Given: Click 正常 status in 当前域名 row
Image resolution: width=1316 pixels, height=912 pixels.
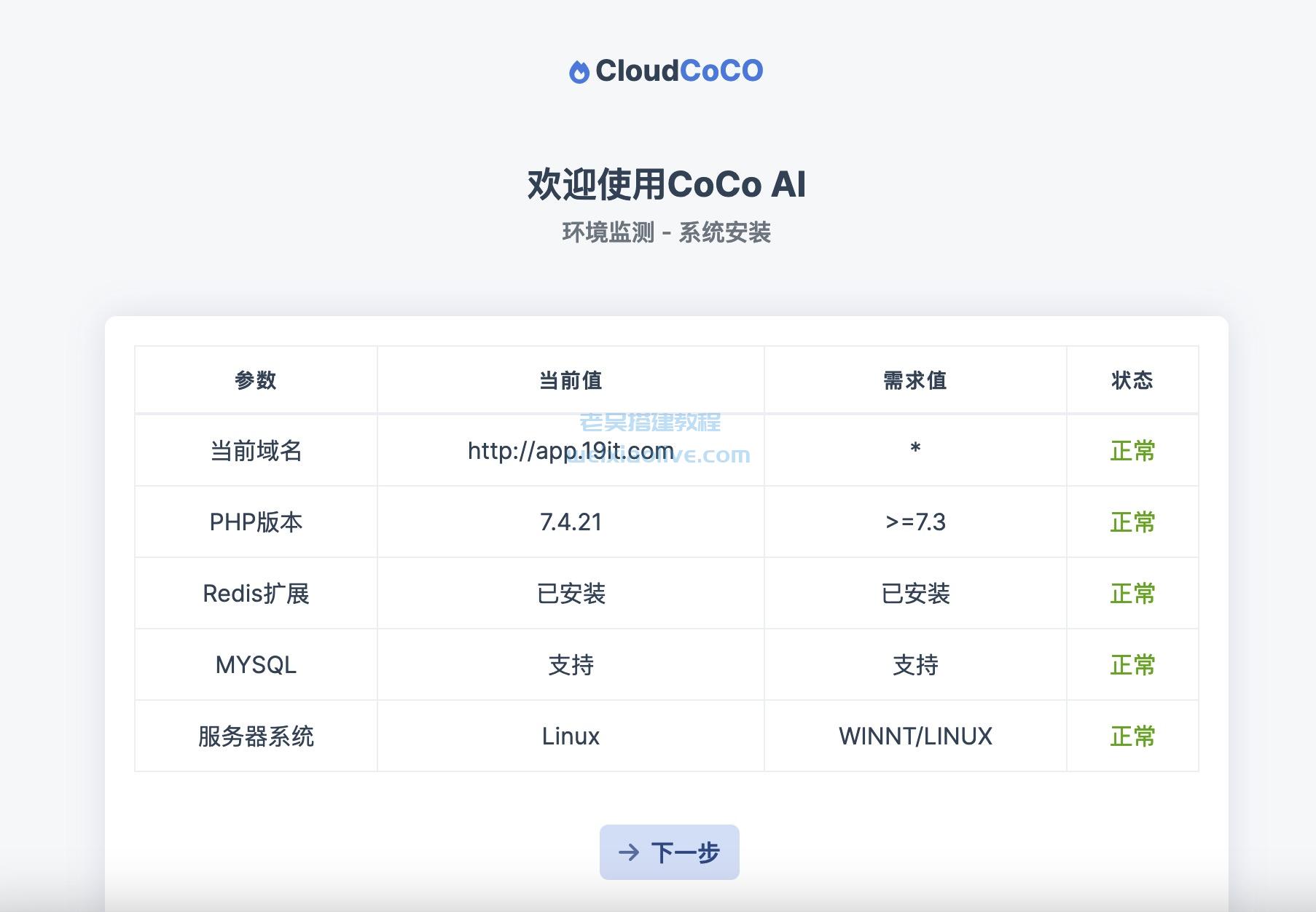Looking at the screenshot, I should click(x=1132, y=451).
